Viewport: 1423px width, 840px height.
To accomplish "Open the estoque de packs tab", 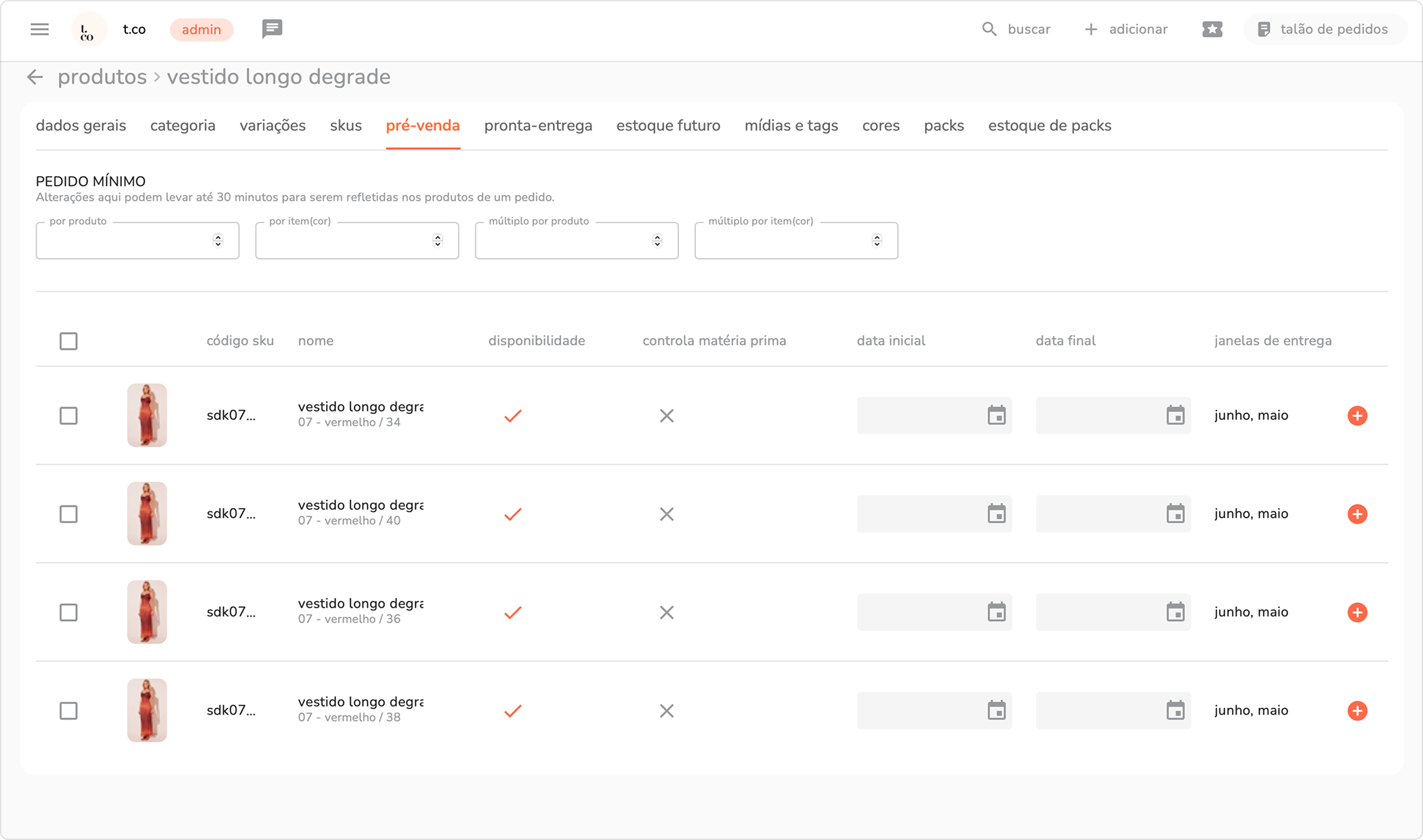I will pyautogui.click(x=1049, y=126).
